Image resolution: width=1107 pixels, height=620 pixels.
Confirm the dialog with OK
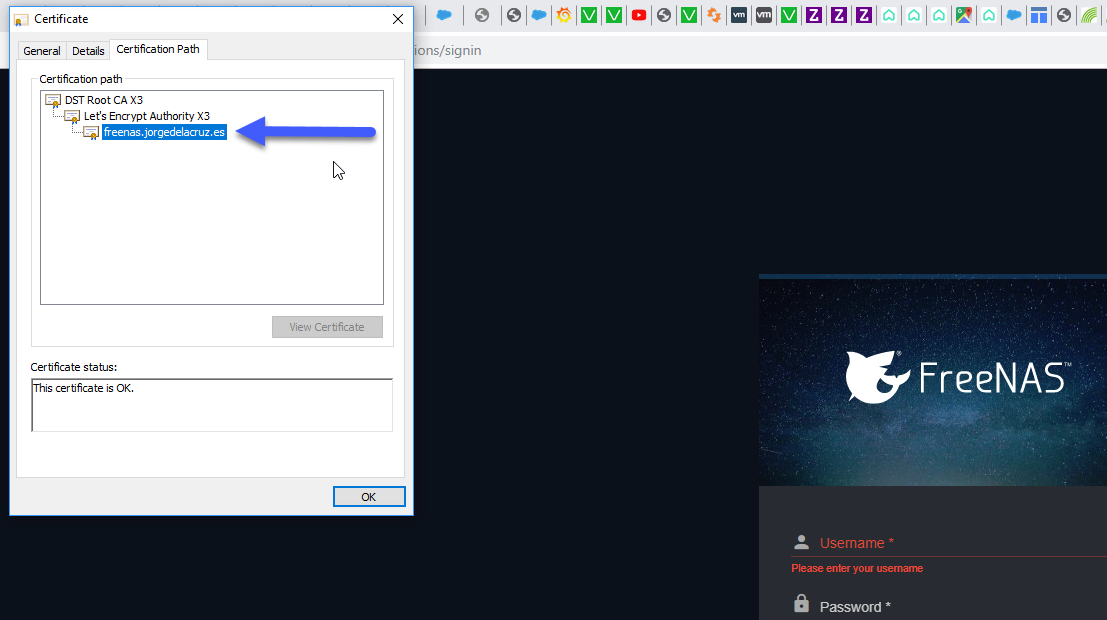tap(369, 497)
